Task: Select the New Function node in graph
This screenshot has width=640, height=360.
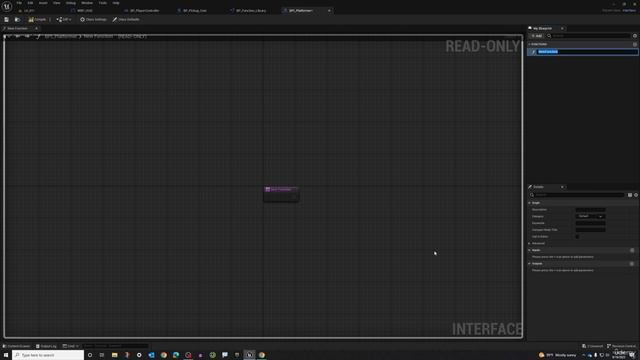Action: (281, 194)
